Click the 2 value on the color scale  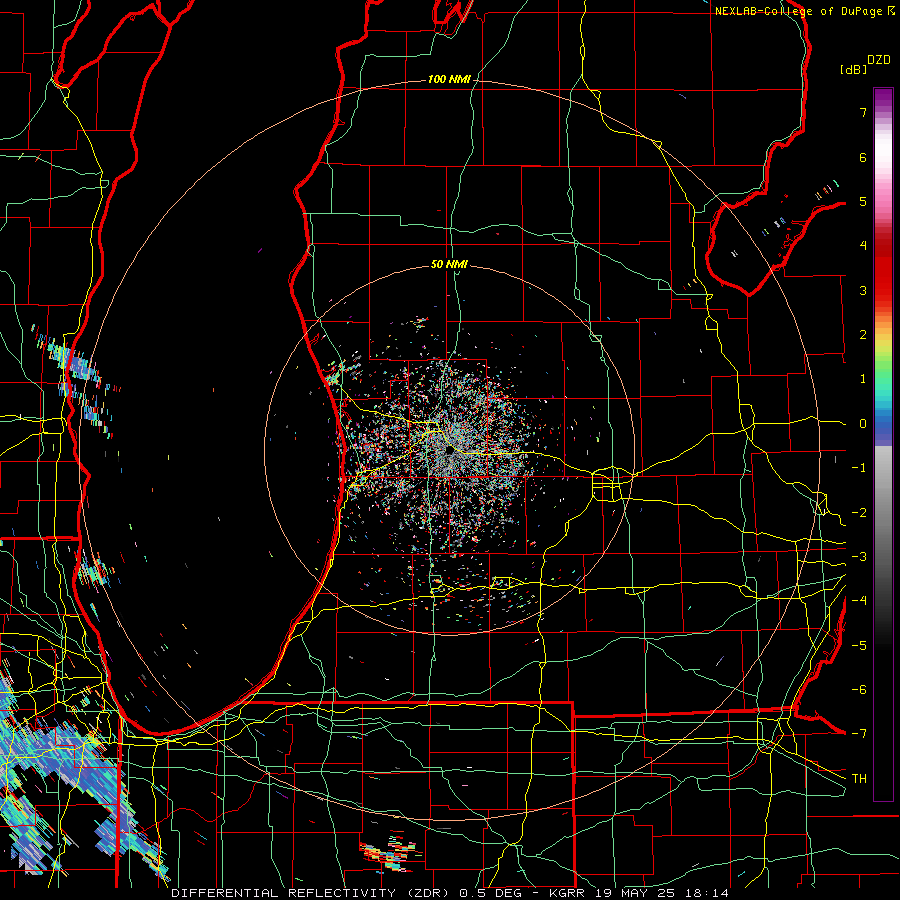coord(863,335)
